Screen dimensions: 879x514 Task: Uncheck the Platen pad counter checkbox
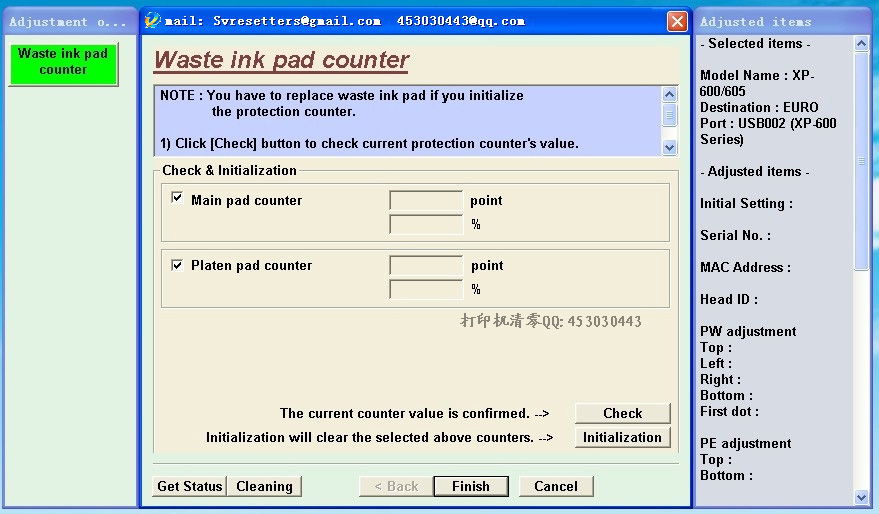click(177, 265)
